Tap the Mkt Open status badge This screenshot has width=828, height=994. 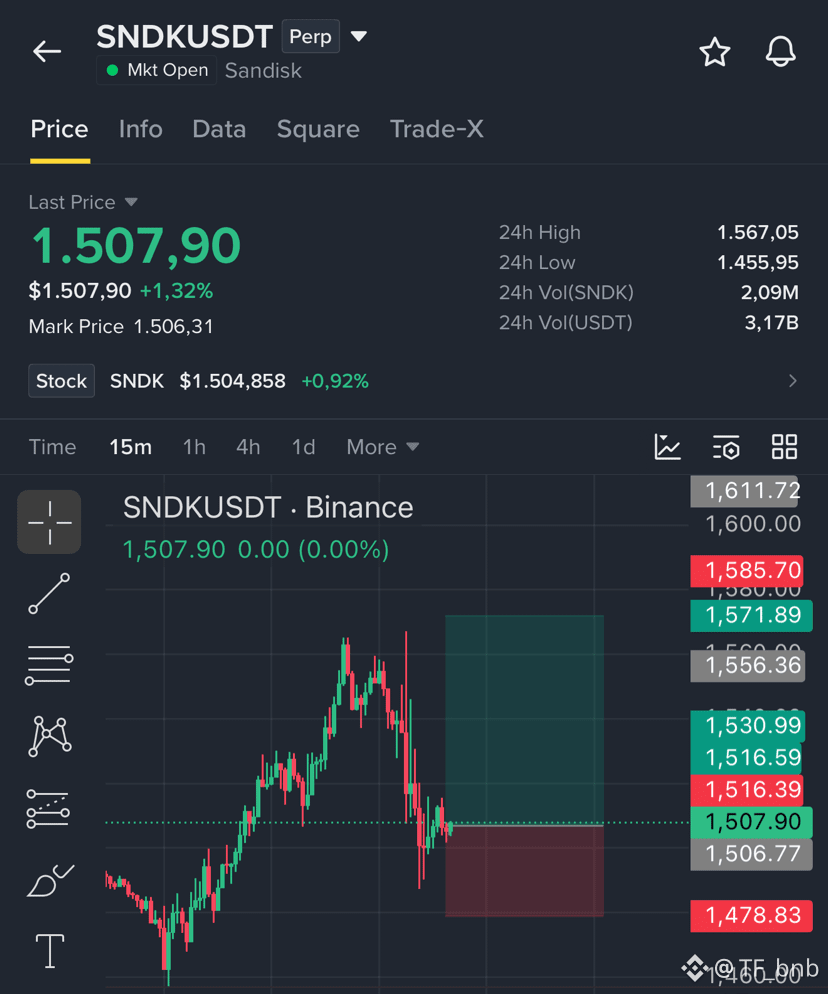pos(157,70)
